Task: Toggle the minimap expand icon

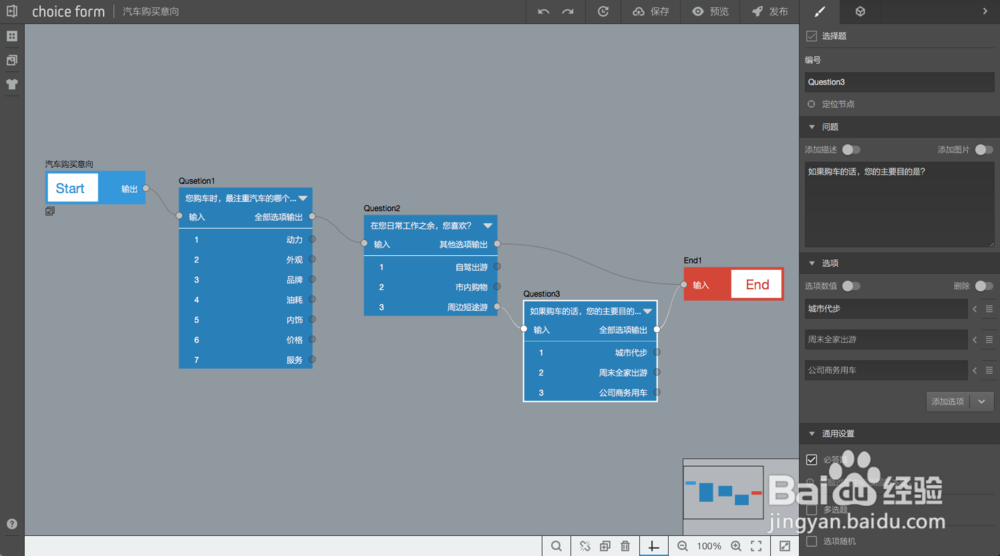Action: (785, 546)
